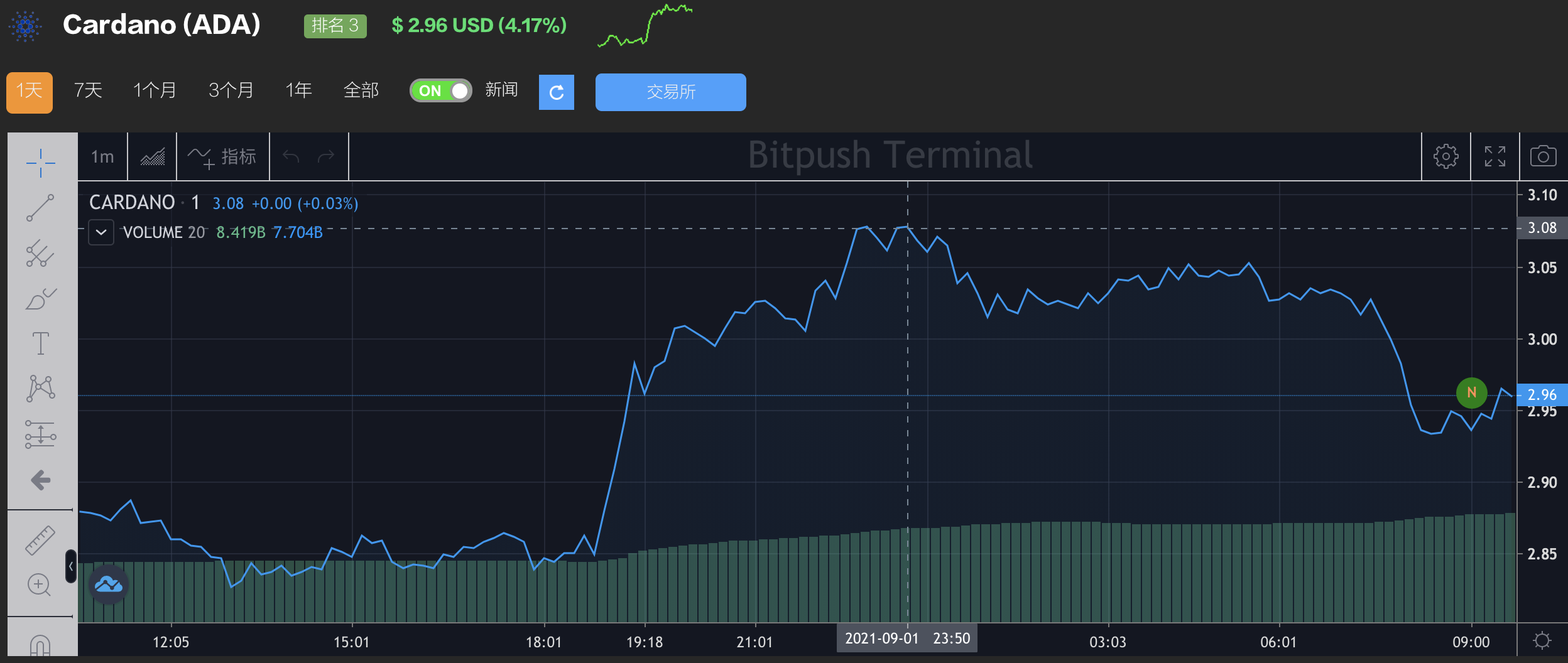
Task: Click the 3.10 price axis label
Action: 1542,195
